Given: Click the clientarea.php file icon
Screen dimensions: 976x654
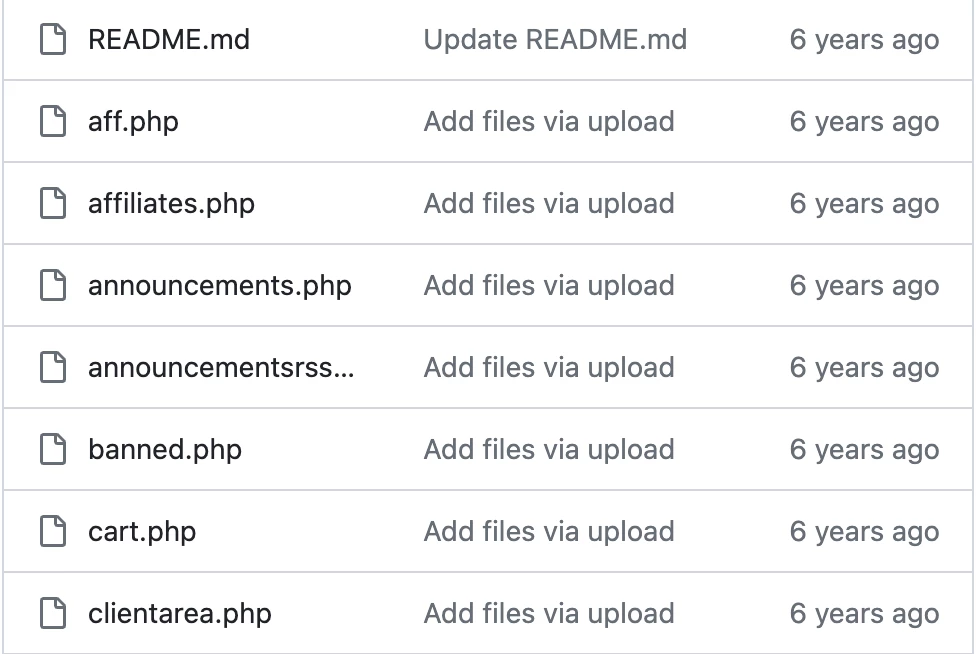Looking at the screenshot, I should click(x=51, y=613).
